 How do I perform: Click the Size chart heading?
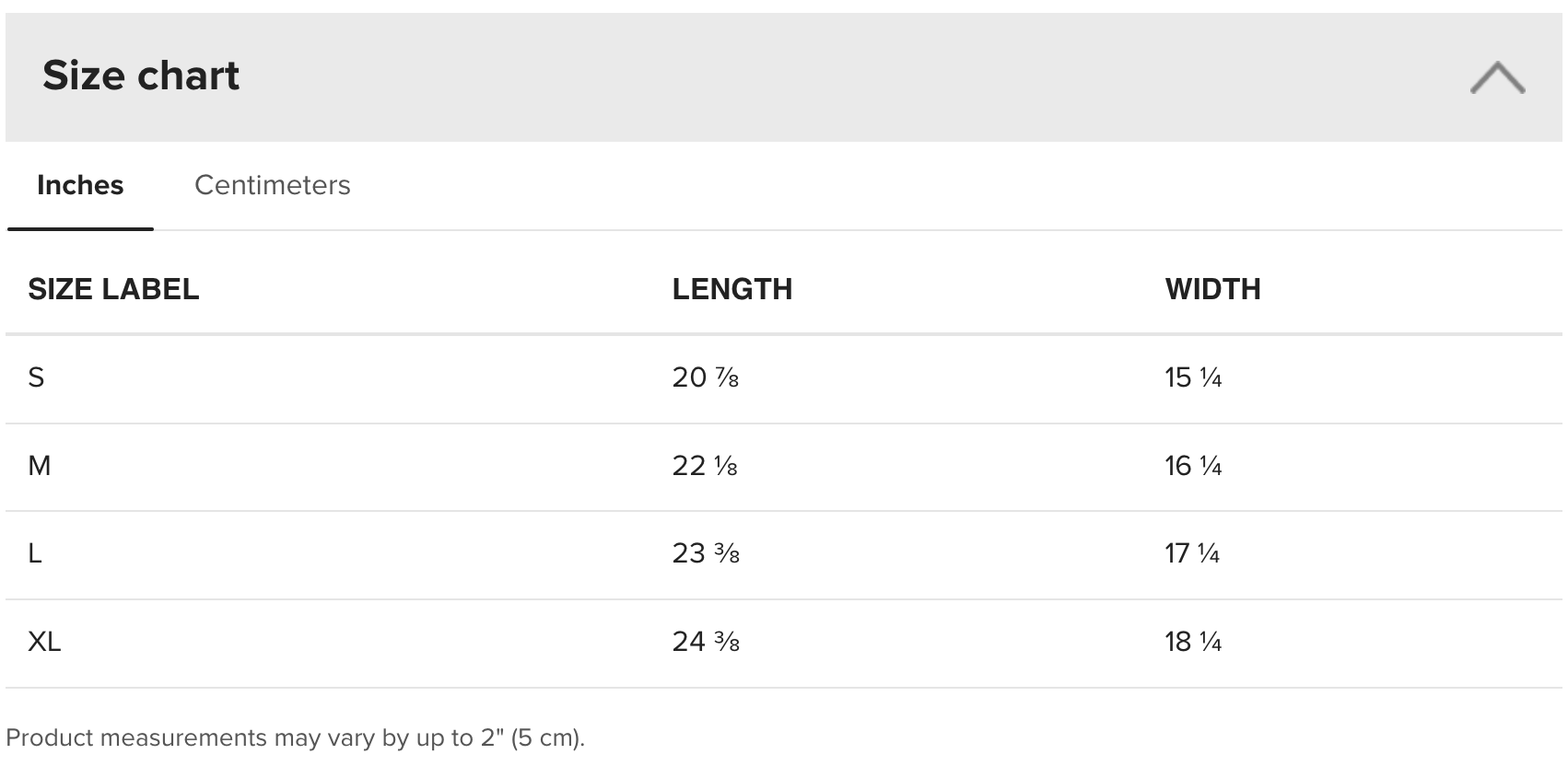pyautogui.click(x=141, y=75)
